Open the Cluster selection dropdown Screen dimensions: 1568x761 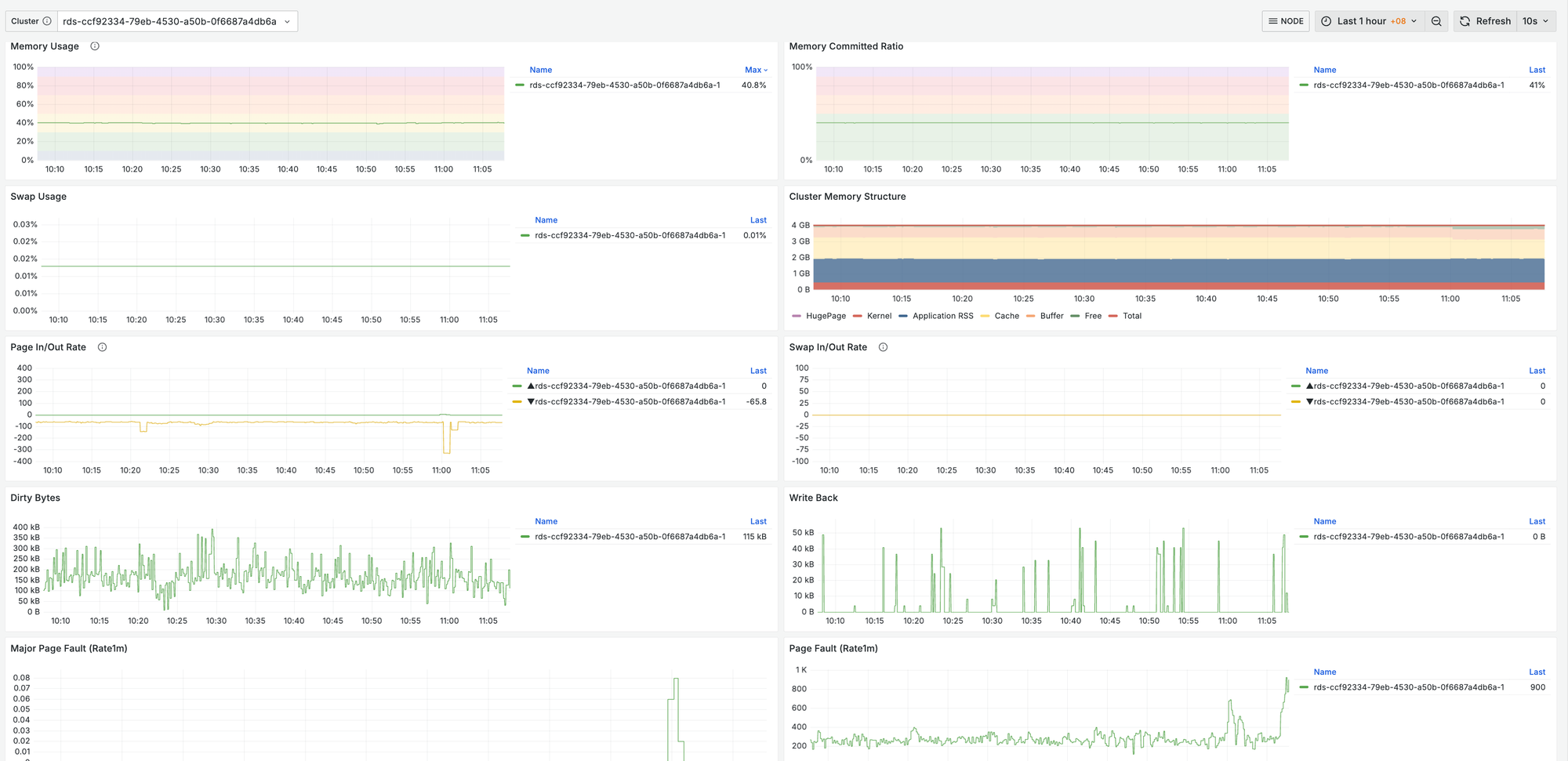click(176, 21)
